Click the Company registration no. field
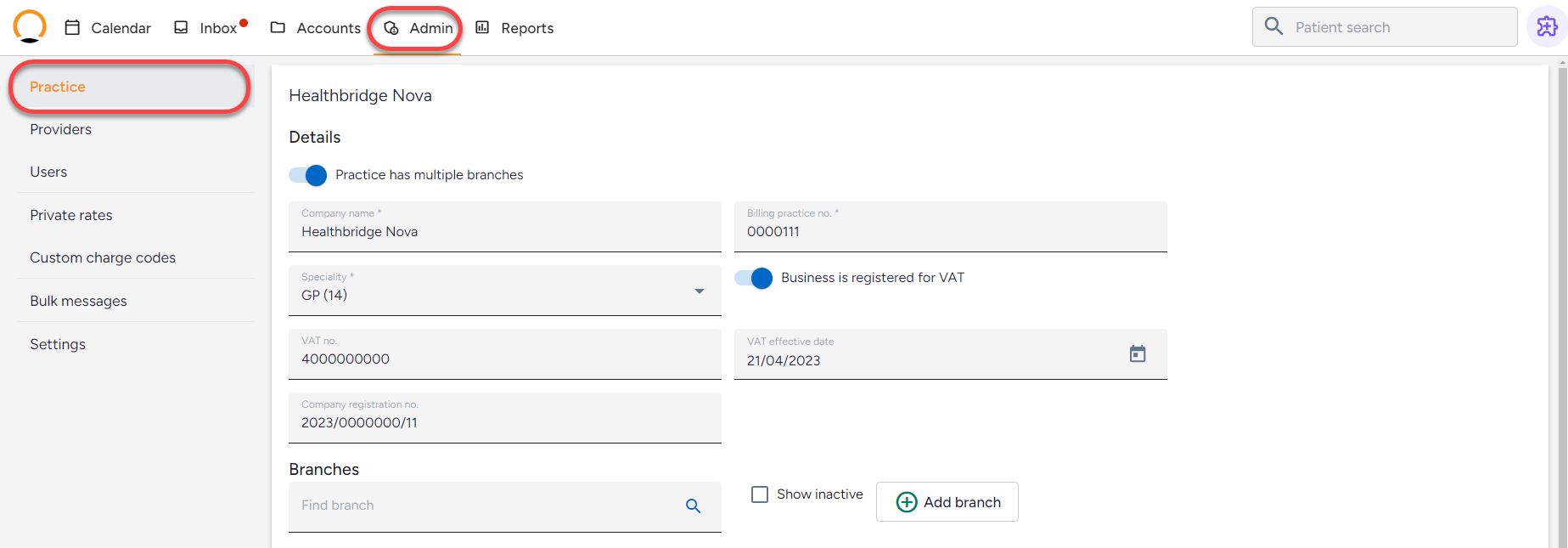Viewport: 1568px width, 548px height. [x=505, y=418]
